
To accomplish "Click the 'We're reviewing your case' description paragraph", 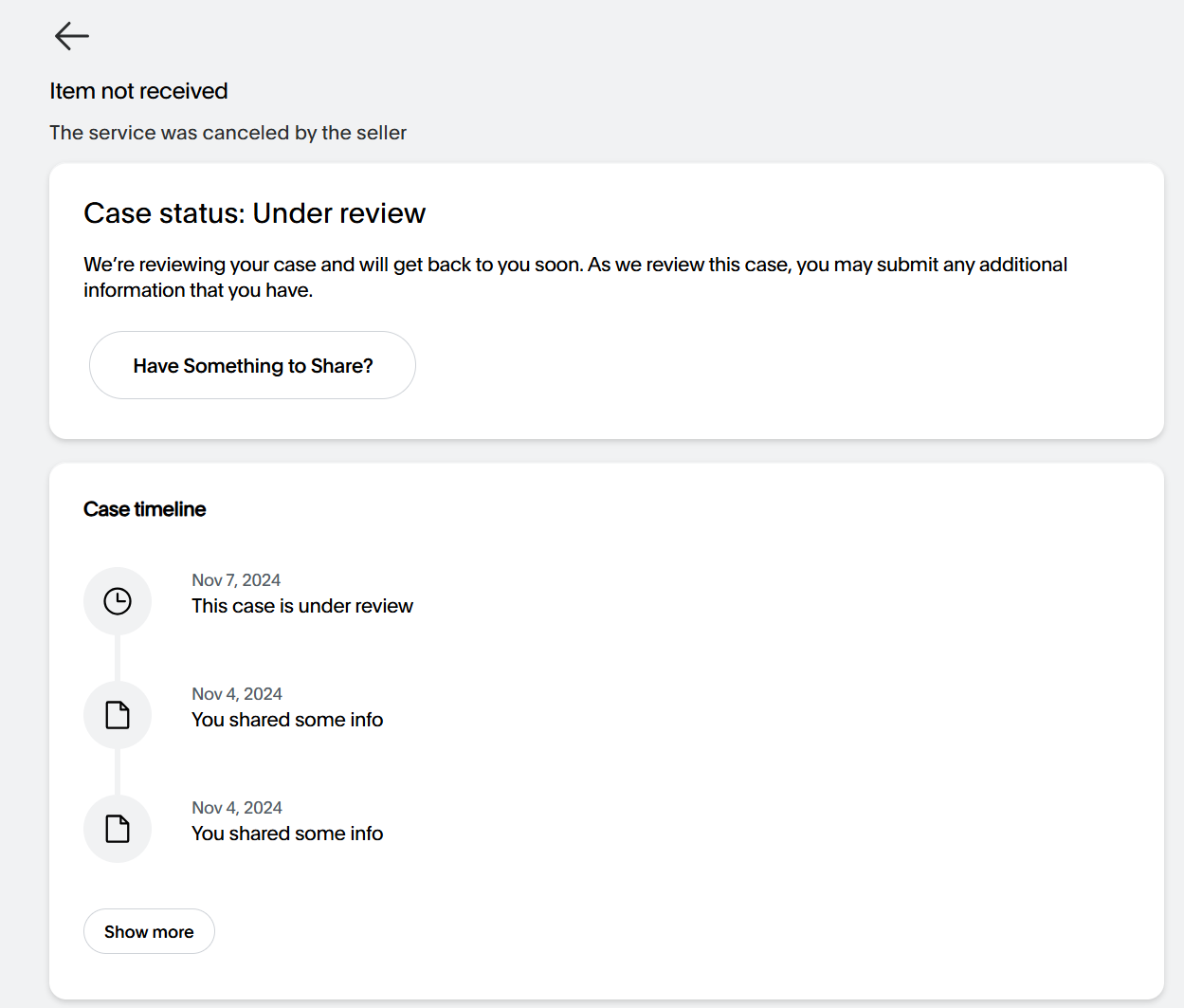I will (x=574, y=277).
